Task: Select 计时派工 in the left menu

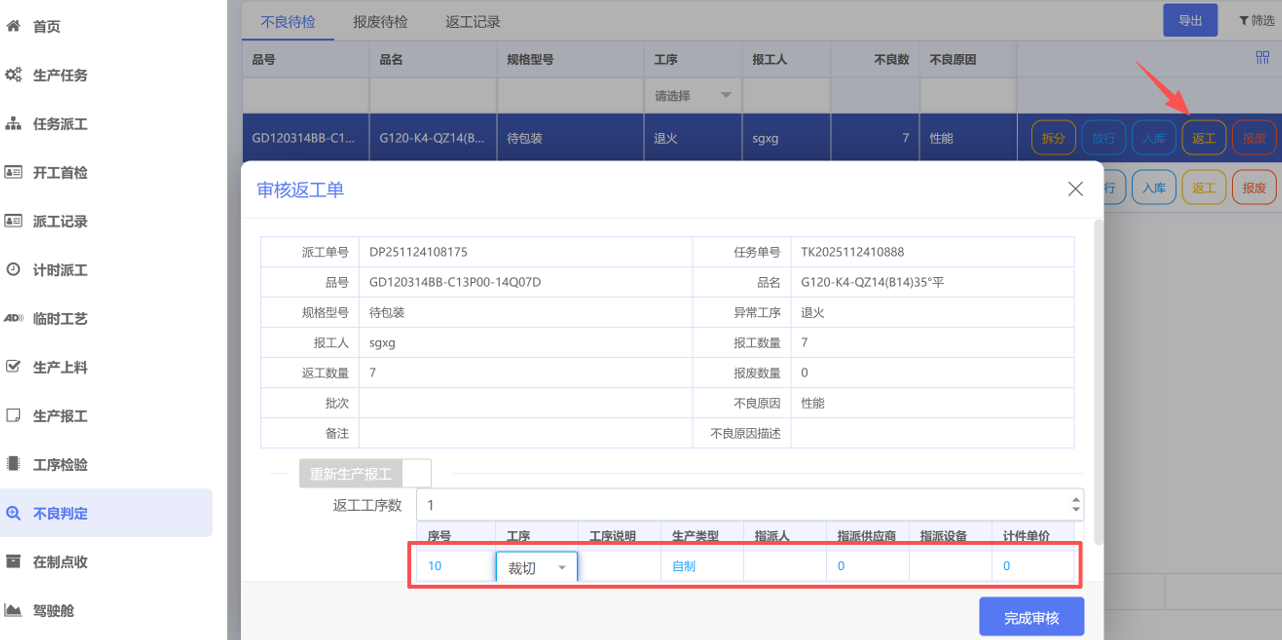Action: pyautogui.click(x=60, y=270)
